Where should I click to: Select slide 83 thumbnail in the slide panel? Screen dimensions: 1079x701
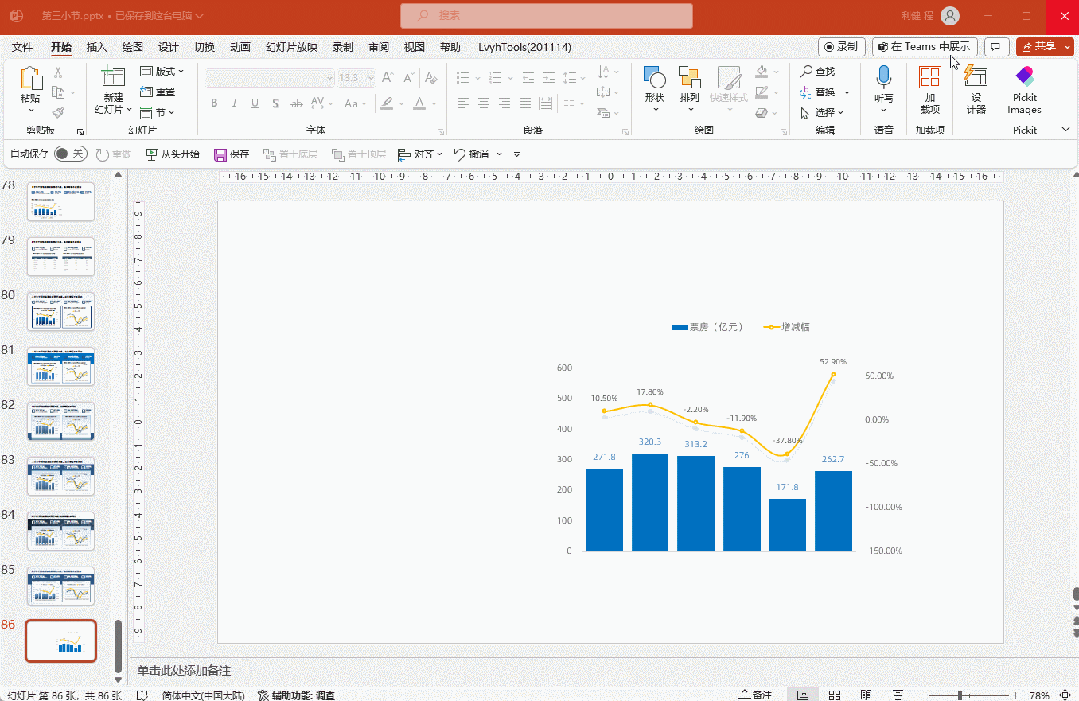click(x=61, y=476)
